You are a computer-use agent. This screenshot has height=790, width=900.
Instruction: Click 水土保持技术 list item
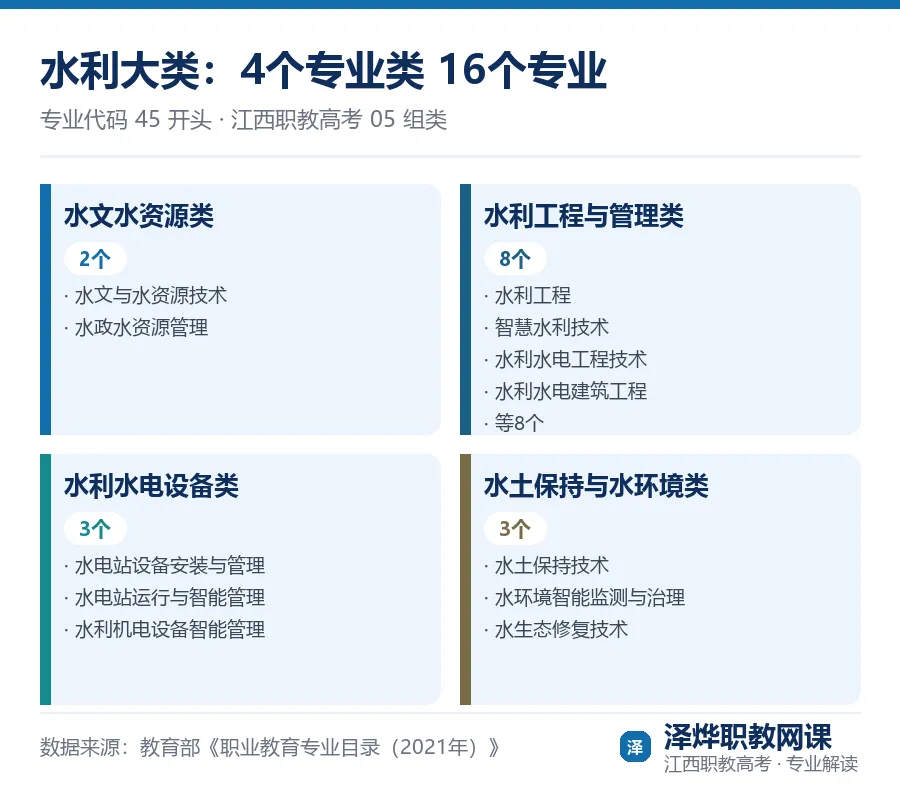coord(546,566)
